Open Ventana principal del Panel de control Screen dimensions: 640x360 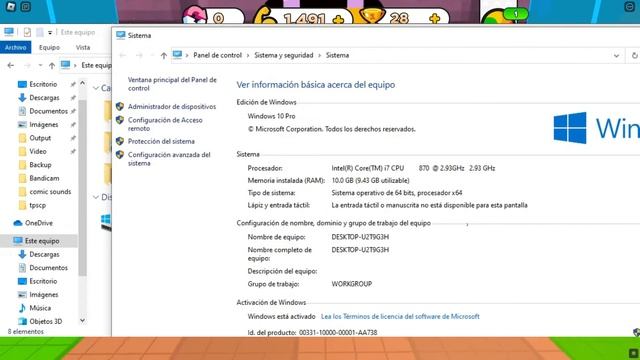point(172,84)
